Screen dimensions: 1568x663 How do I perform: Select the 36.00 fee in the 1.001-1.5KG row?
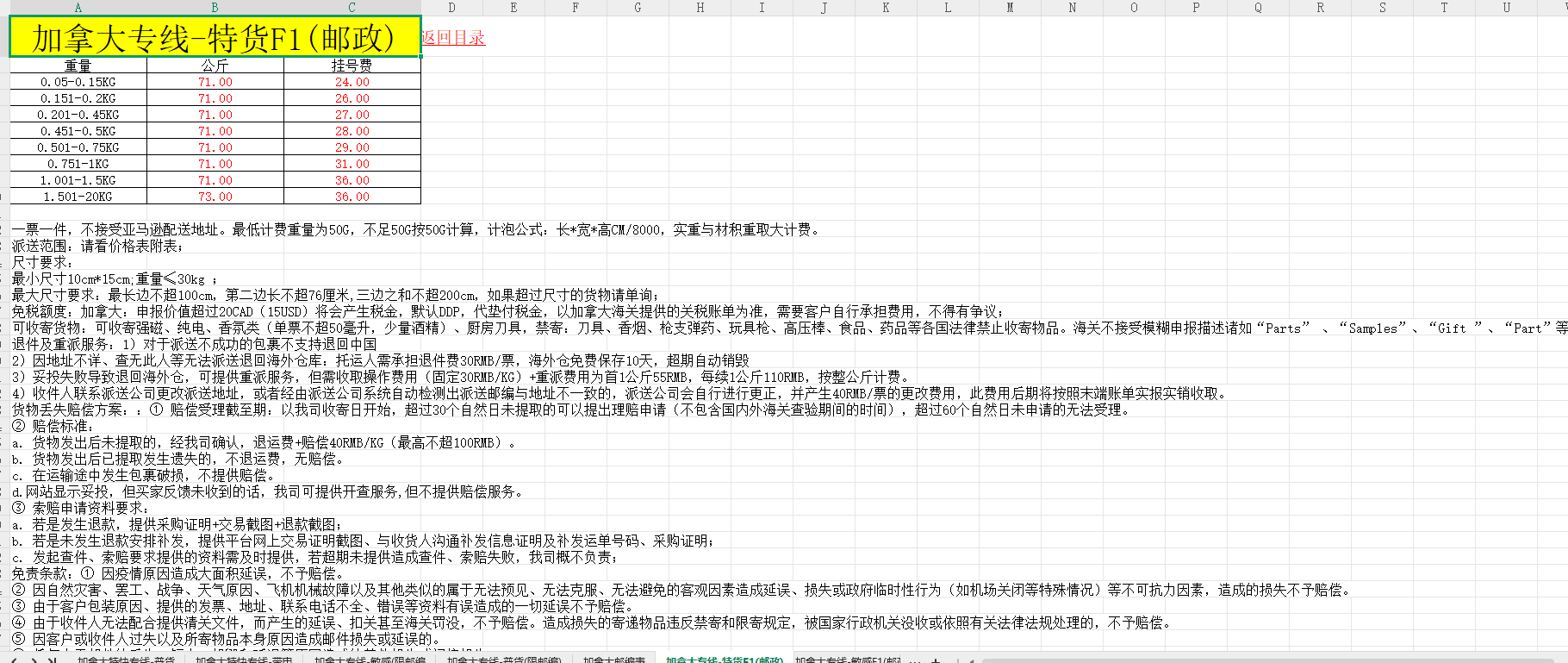point(352,180)
